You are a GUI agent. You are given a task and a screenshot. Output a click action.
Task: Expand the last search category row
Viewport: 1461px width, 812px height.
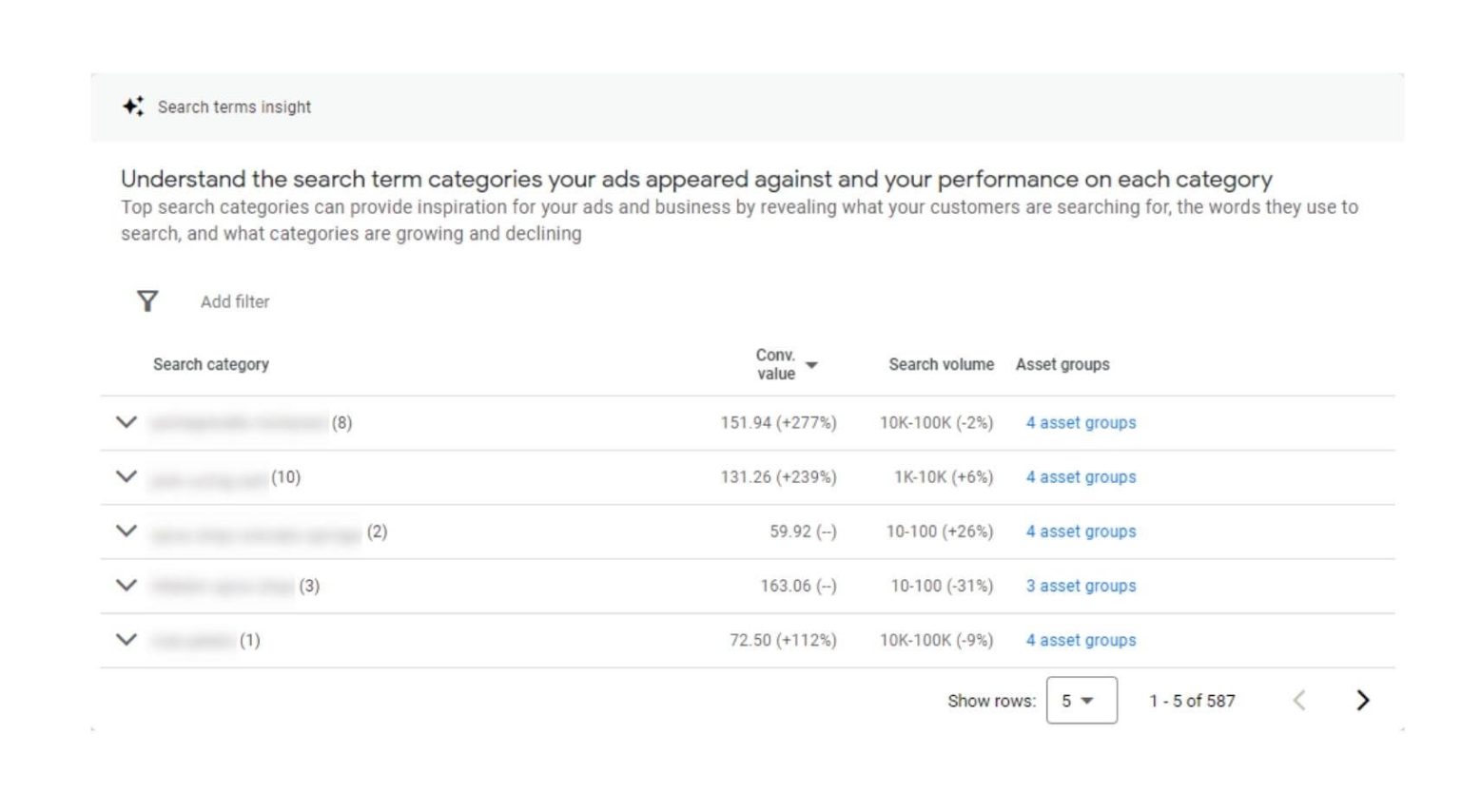pyautogui.click(x=127, y=640)
